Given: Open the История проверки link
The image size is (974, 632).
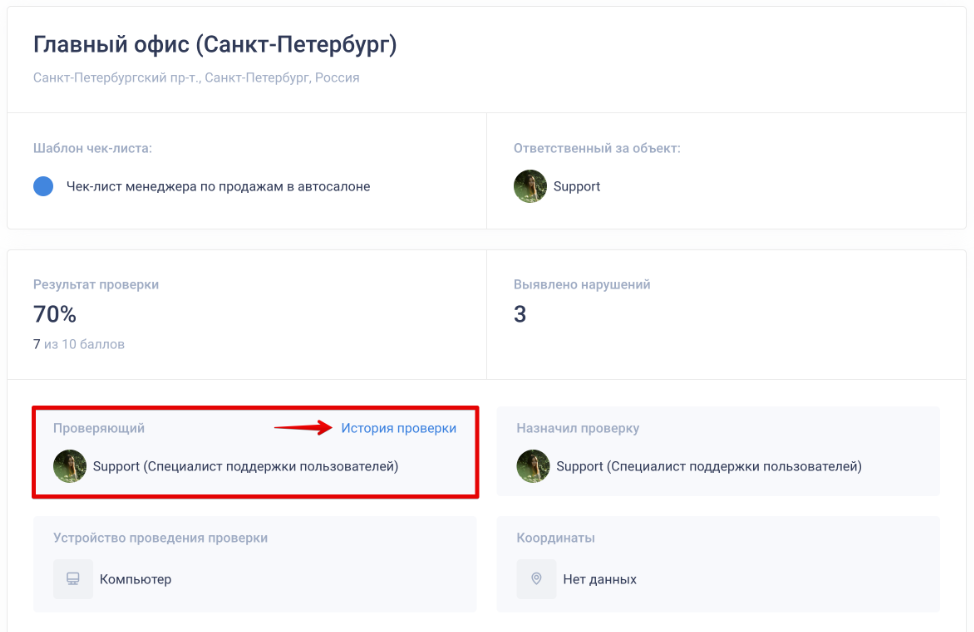Looking at the screenshot, I should point(398,428).
